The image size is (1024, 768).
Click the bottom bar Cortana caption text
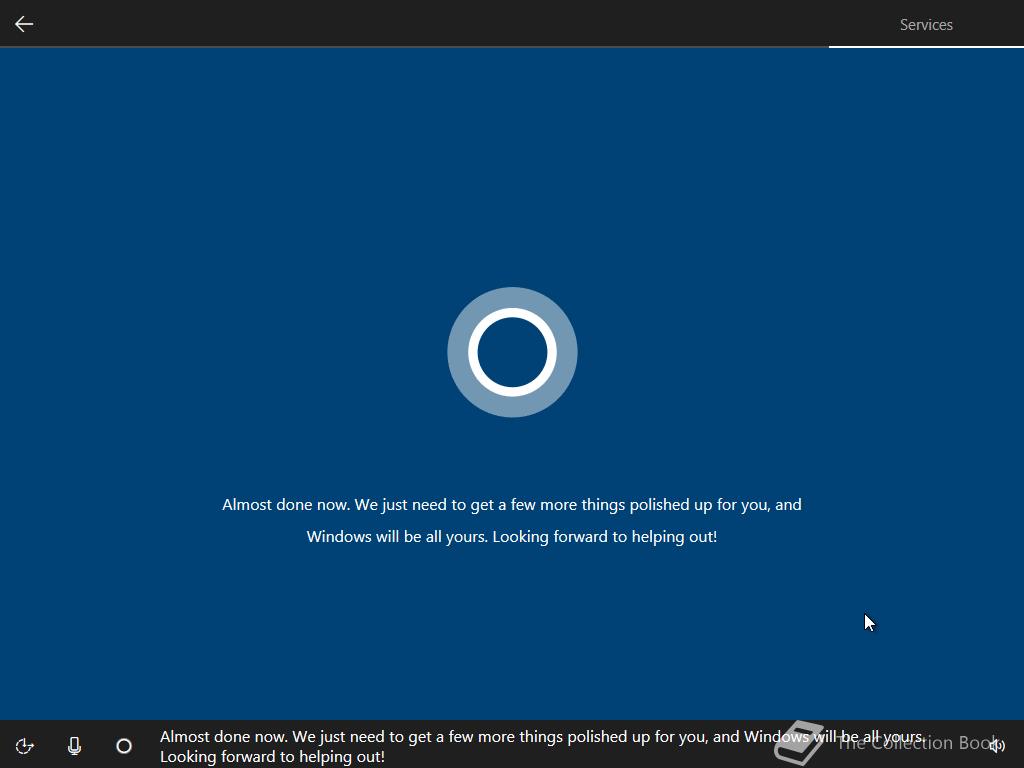pyautogui.click(x=542, y=746)
